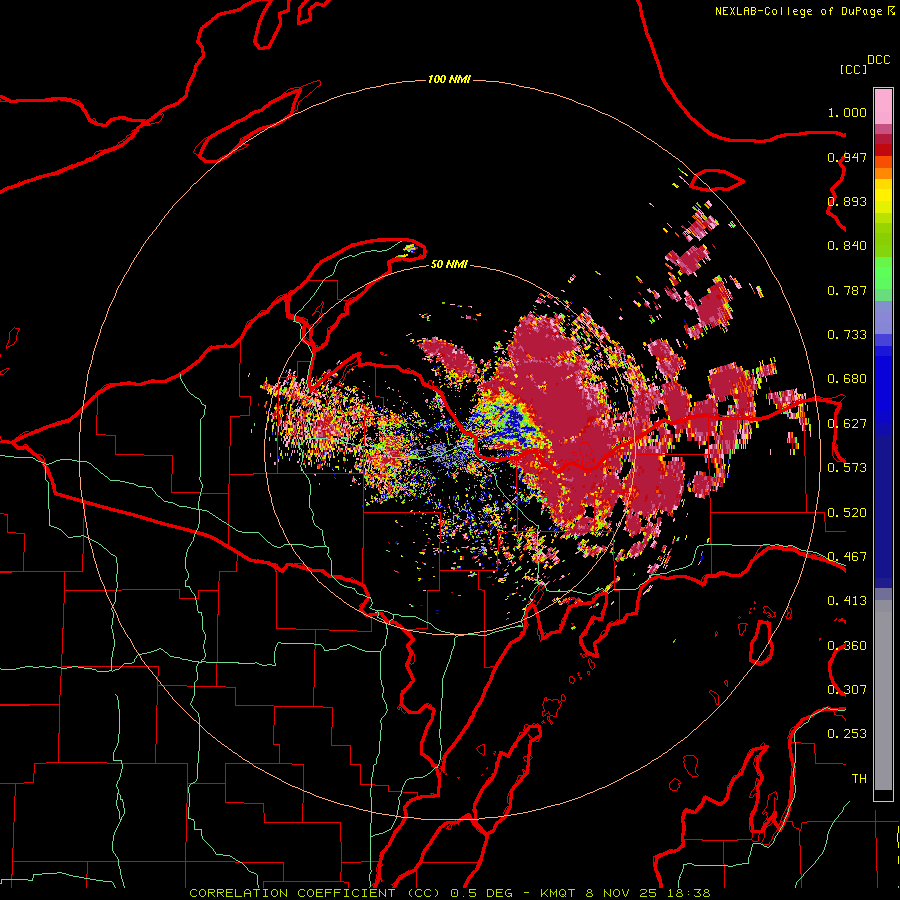Screen dimensions: 900x900
Task: Click the pink swatch at top of scale
Action: coord(883,106)
